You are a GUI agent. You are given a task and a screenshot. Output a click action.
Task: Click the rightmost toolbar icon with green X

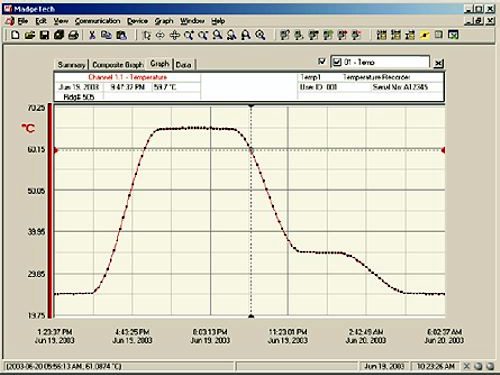[x=453, y=35]
